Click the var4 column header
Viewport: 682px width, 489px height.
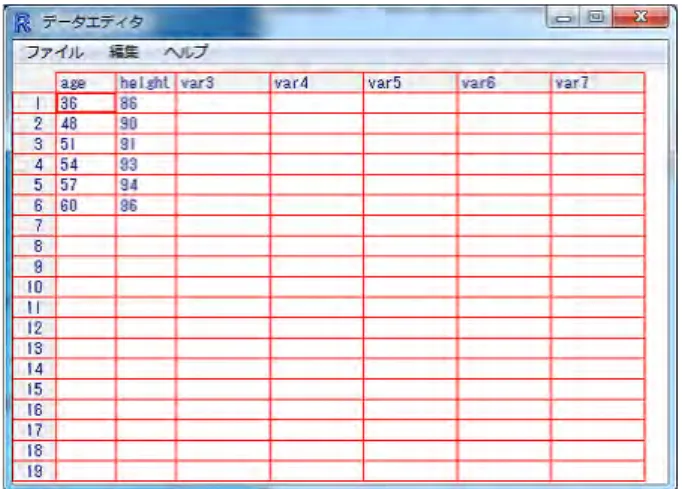(316, 83)
